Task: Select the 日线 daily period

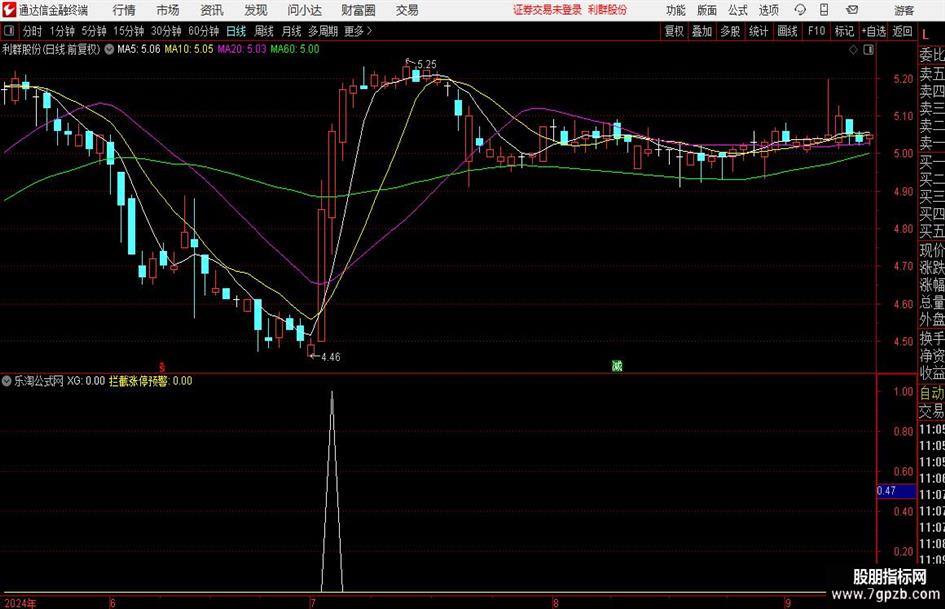Action: [x=236, y=31]
